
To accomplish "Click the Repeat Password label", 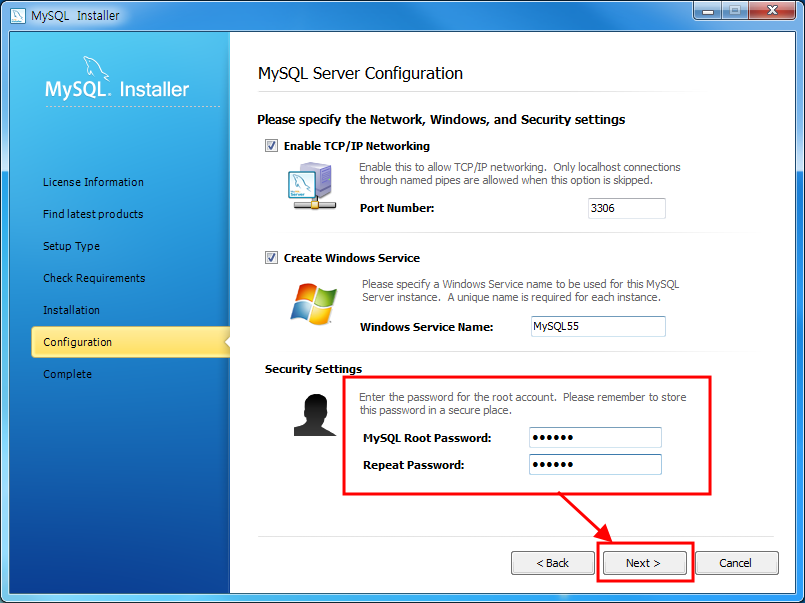I will pyautogui.click(x=413, y=465).
